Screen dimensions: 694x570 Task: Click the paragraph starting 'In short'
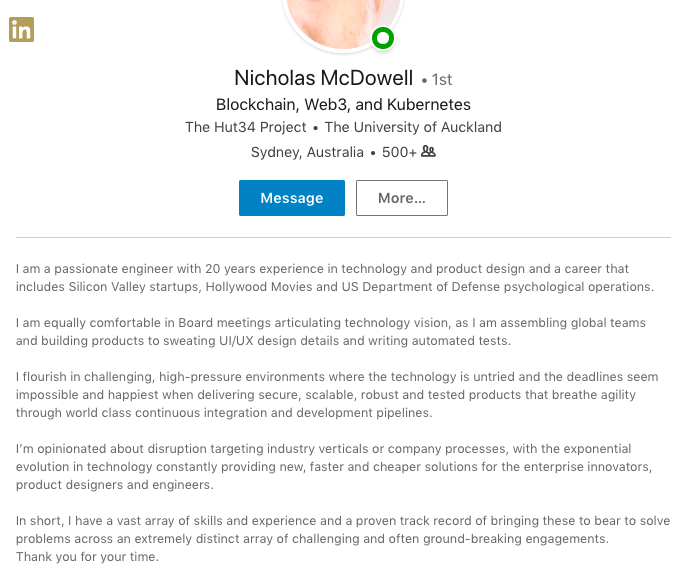(x=338, y=530)
